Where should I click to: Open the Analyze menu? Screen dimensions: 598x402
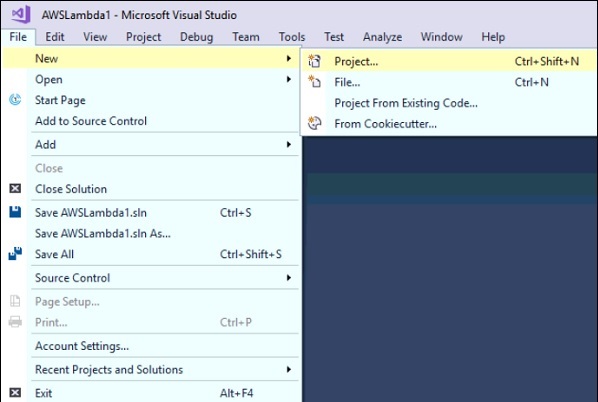coord(382,37)
